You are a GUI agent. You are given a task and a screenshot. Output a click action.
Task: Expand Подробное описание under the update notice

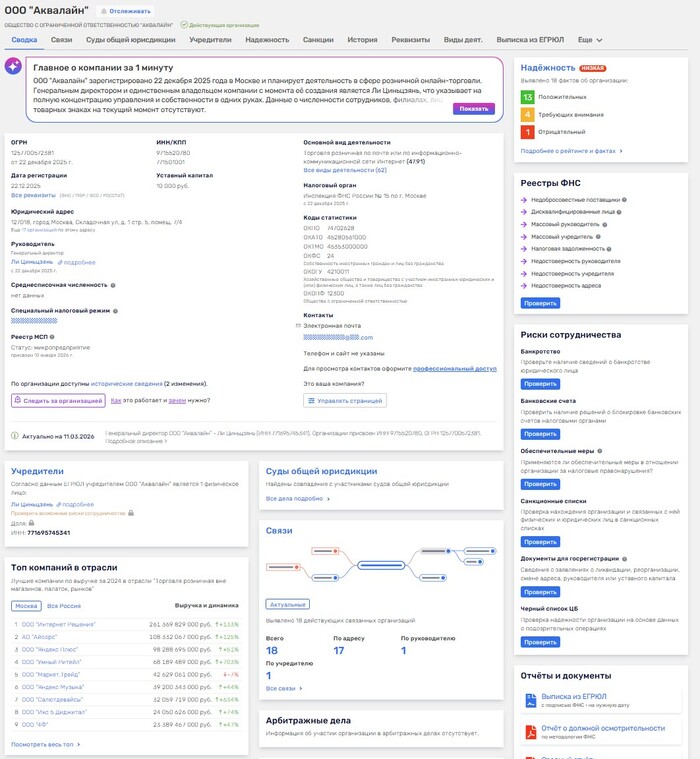[x=136, y=441]
